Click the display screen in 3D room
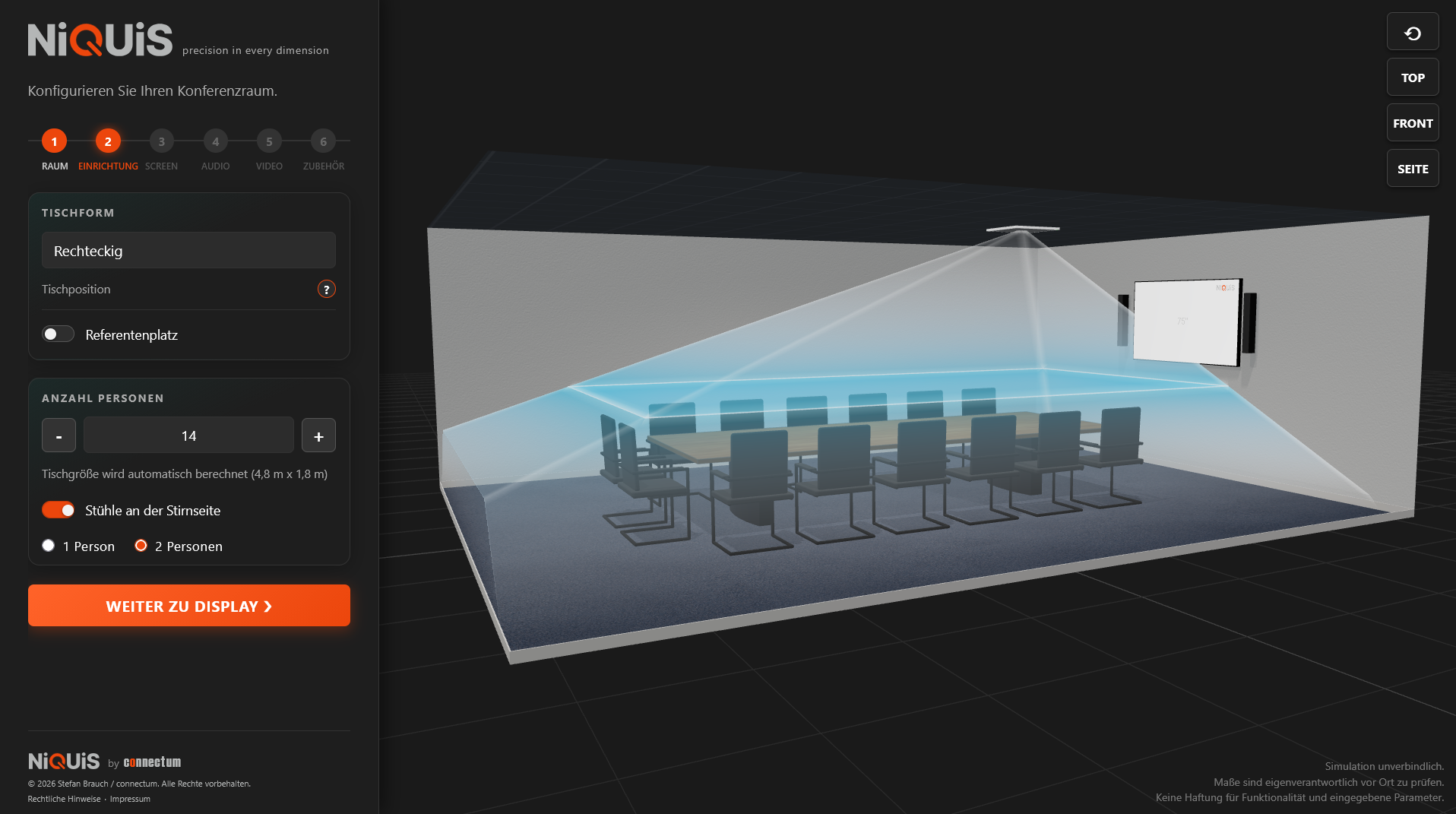1456x814 pixels. point(1185,322)
